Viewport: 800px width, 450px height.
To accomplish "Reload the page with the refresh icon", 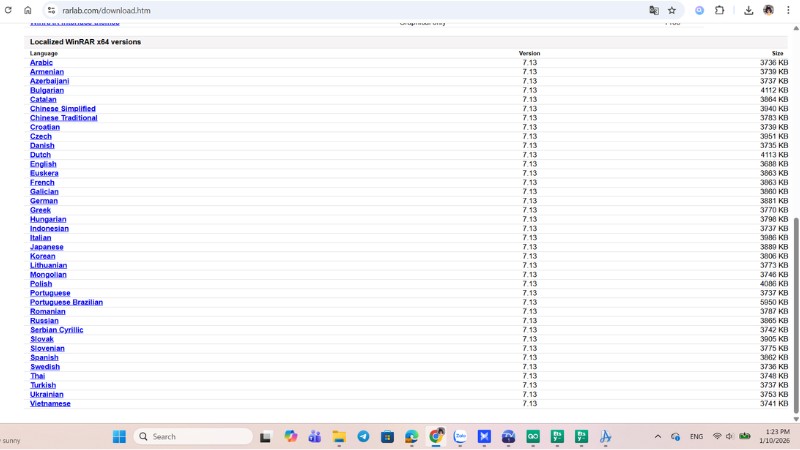I will pyautogui.click(x=8, y=10).
